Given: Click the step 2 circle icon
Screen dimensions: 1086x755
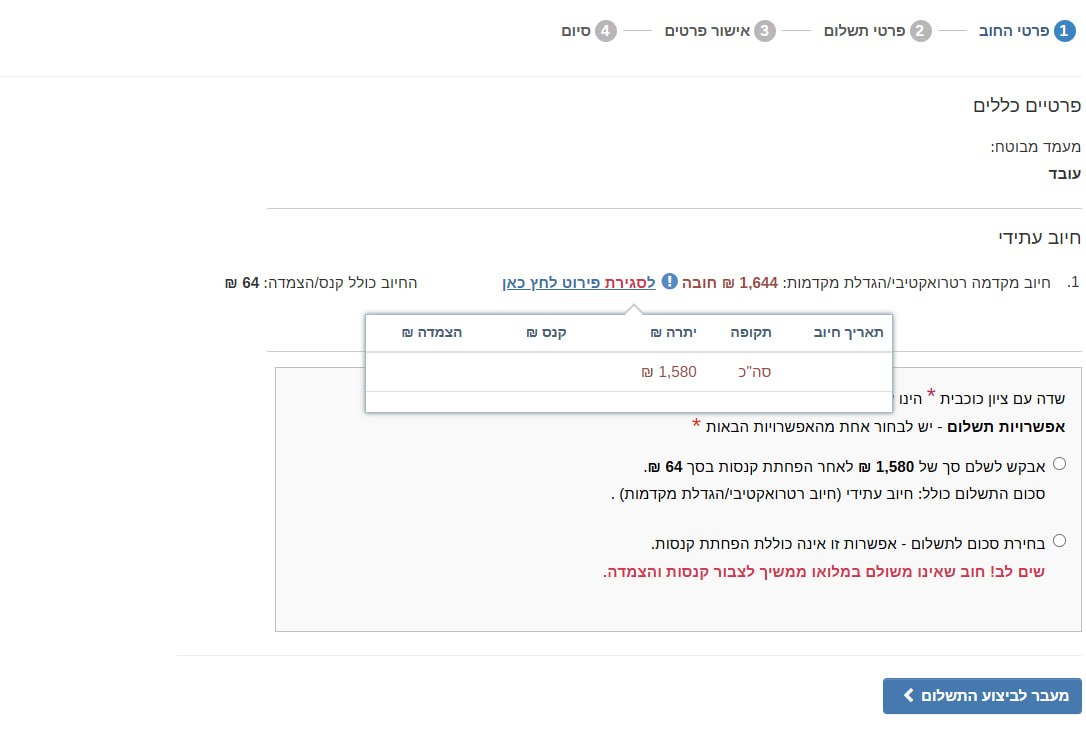Looking at the screenshot, I should [x=920, y=31].
